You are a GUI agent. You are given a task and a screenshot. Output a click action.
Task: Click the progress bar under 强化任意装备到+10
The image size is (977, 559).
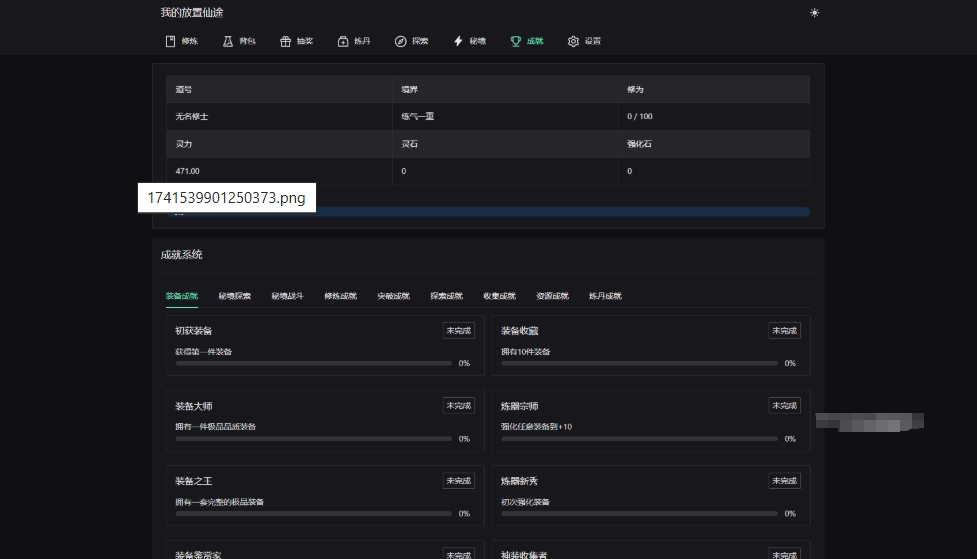(639, 439)
